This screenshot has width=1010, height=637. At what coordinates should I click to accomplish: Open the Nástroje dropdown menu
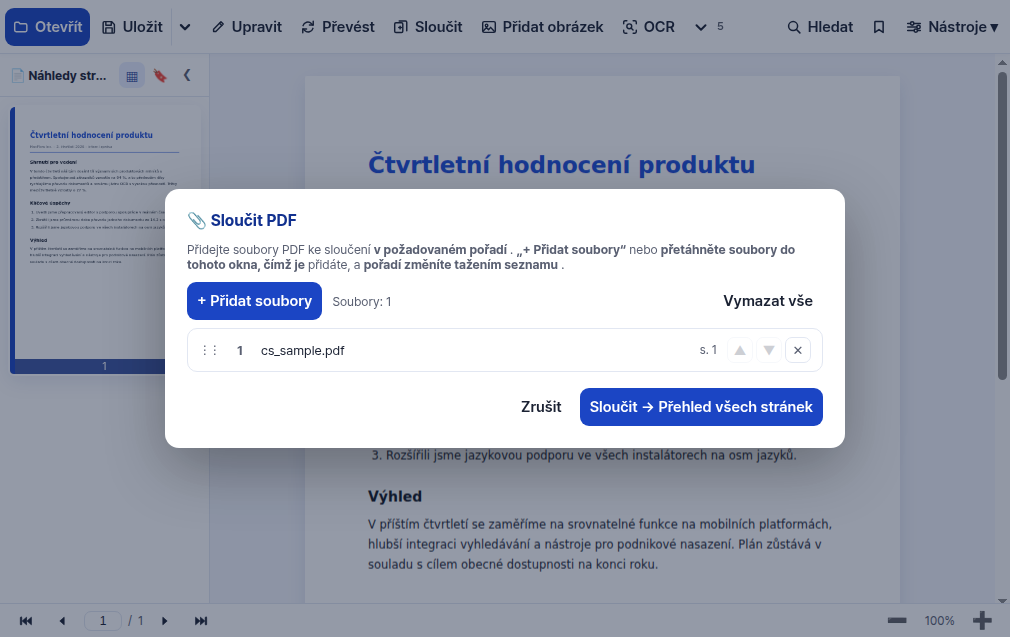click(x=952, y=27)
